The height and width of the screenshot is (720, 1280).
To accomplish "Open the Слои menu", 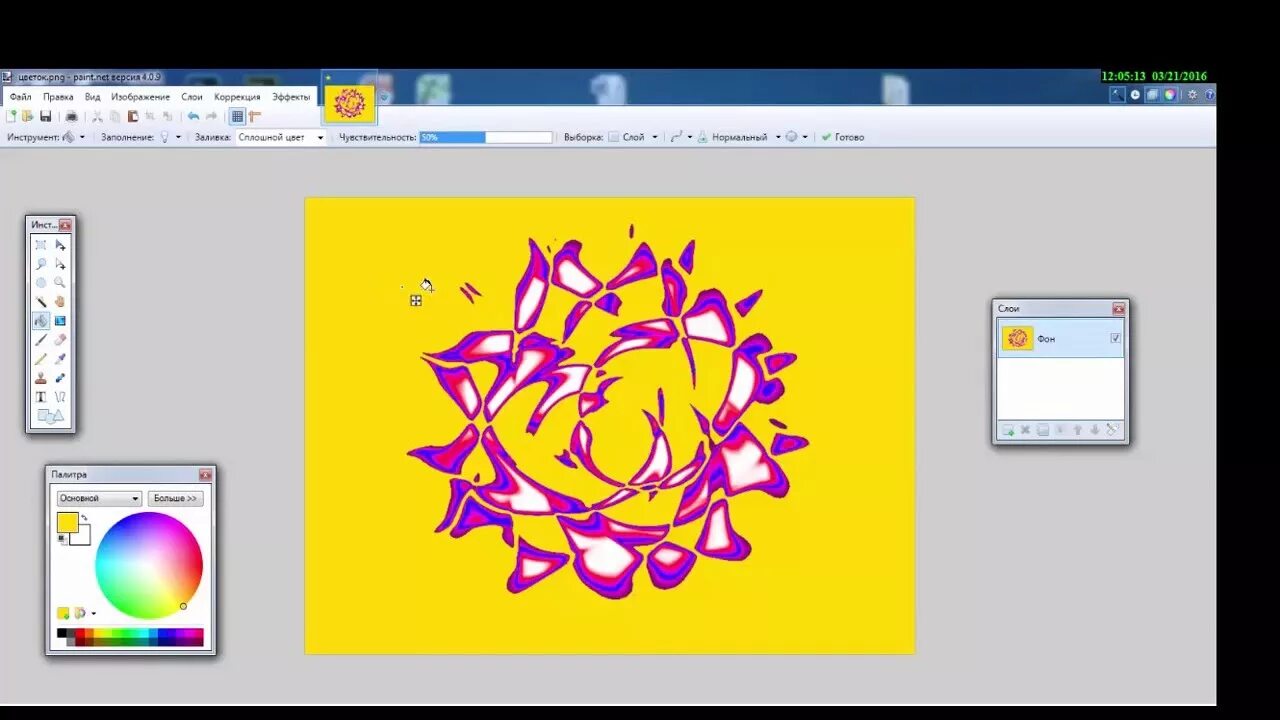I will coord(192,97).
